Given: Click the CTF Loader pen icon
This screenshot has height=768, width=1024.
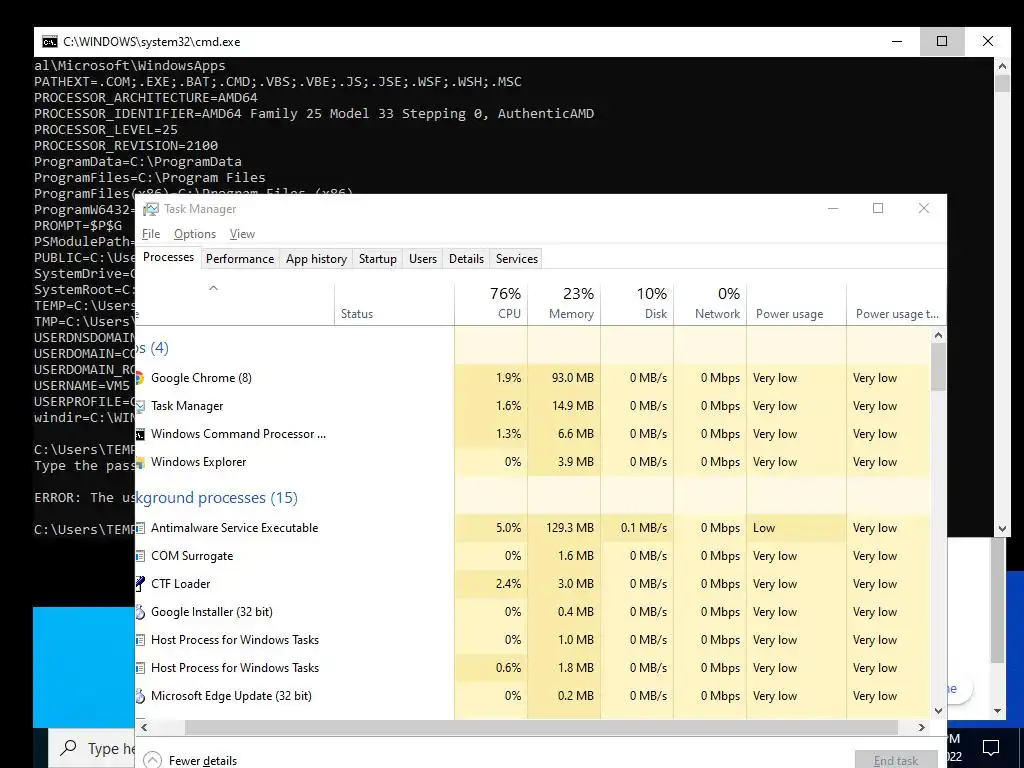Looking at the screenshot, I should (140, 584).
